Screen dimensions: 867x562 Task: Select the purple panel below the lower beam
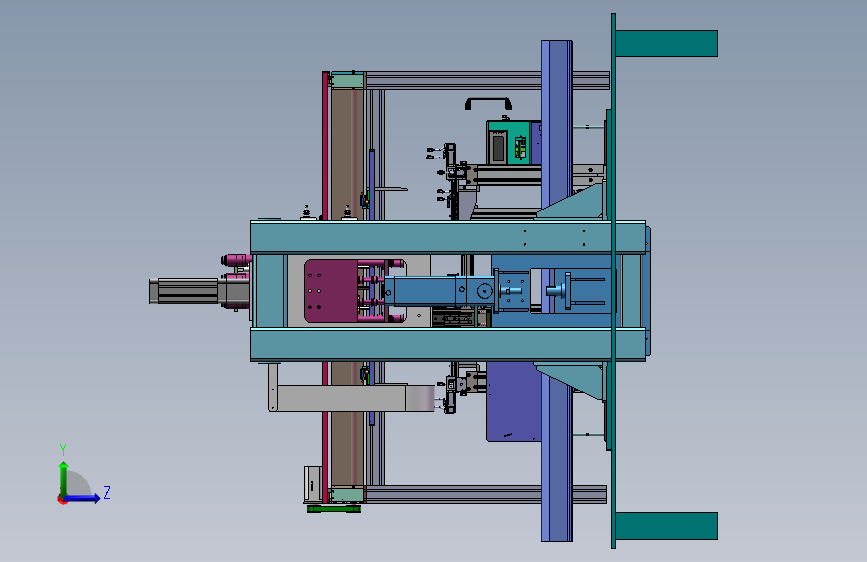[513, 402]
